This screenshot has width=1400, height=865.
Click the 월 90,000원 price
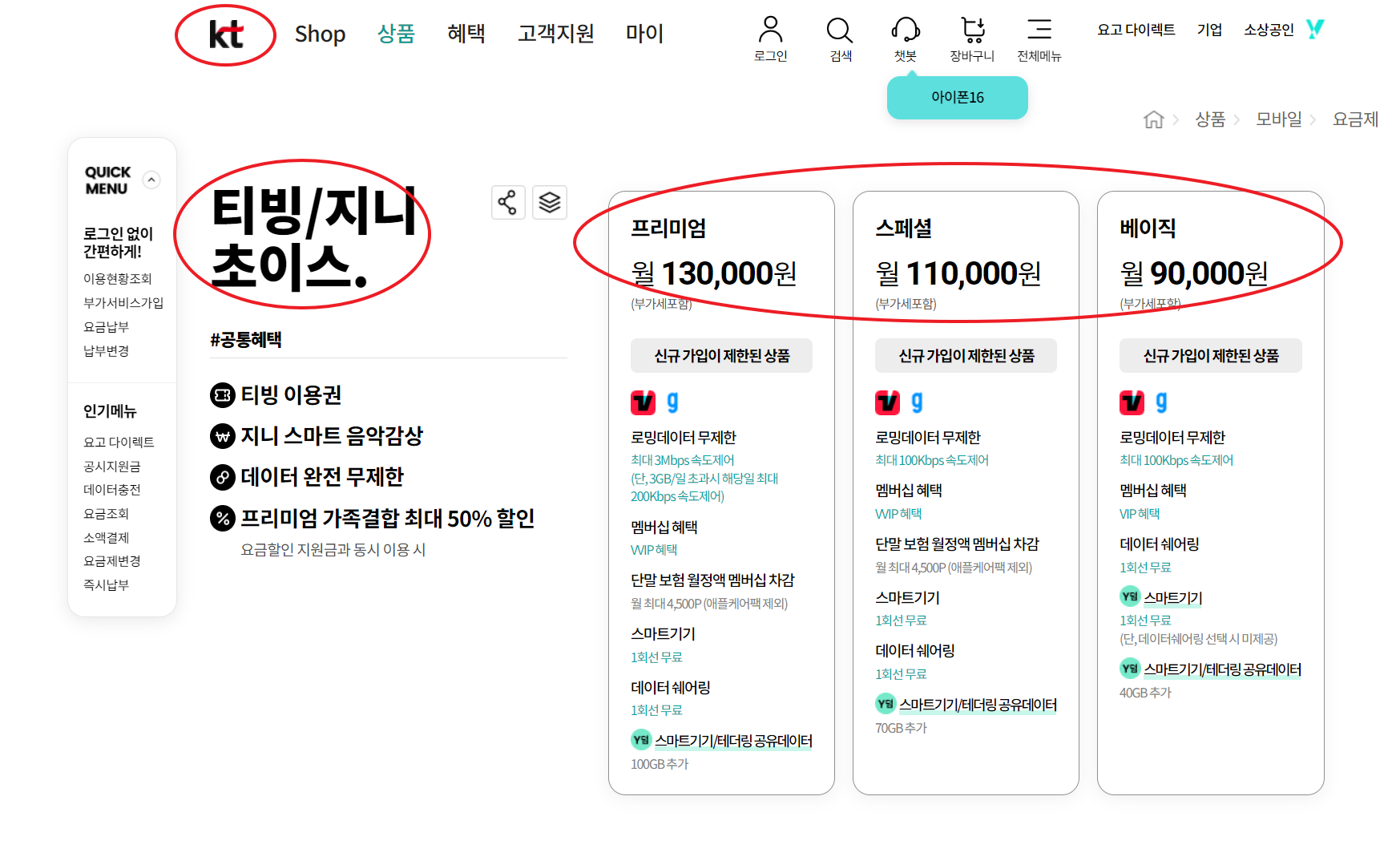pyautogui.click(x=1194, y=274)
